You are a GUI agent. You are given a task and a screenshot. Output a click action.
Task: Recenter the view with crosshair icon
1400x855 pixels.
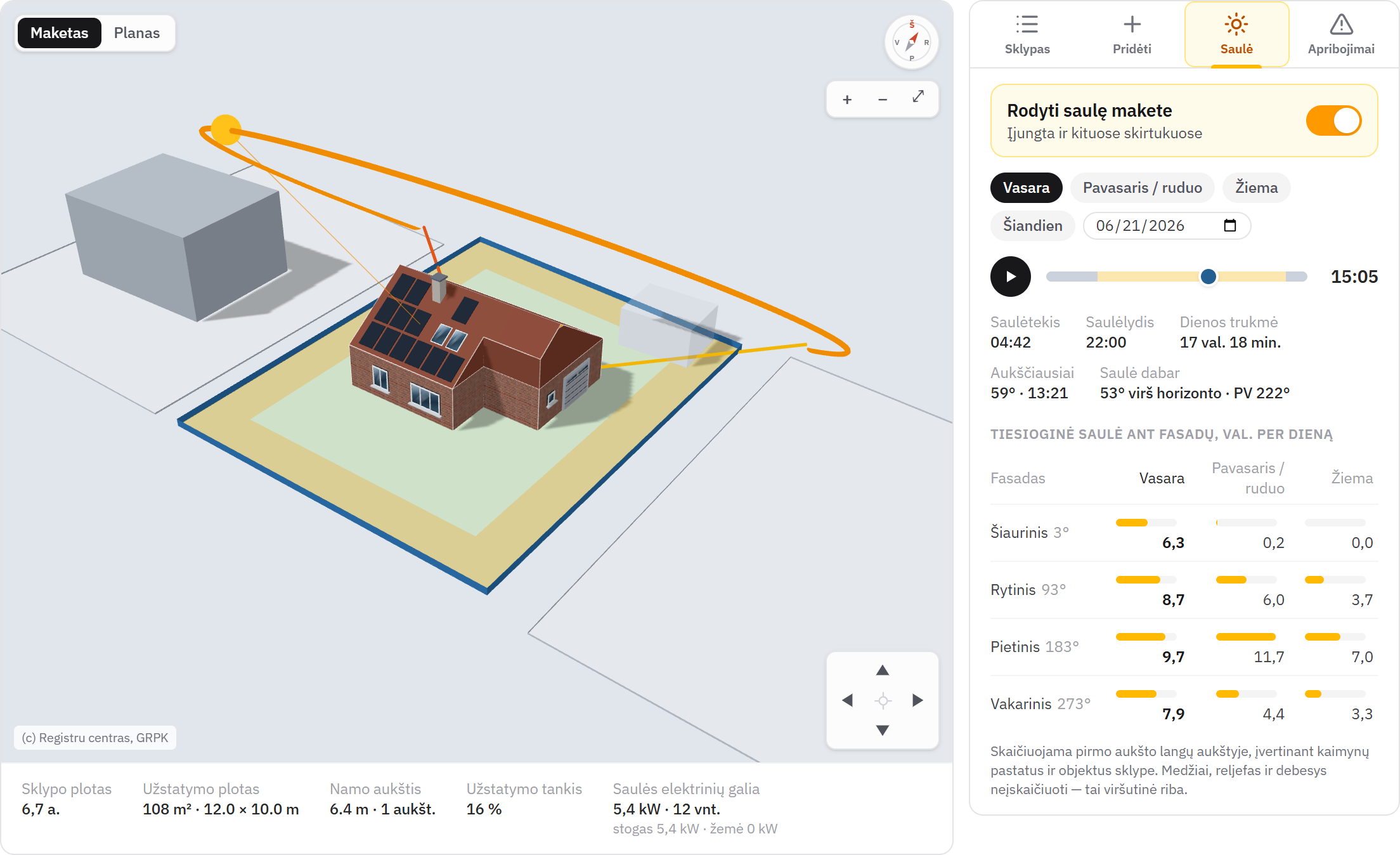(x=883, y=700)
